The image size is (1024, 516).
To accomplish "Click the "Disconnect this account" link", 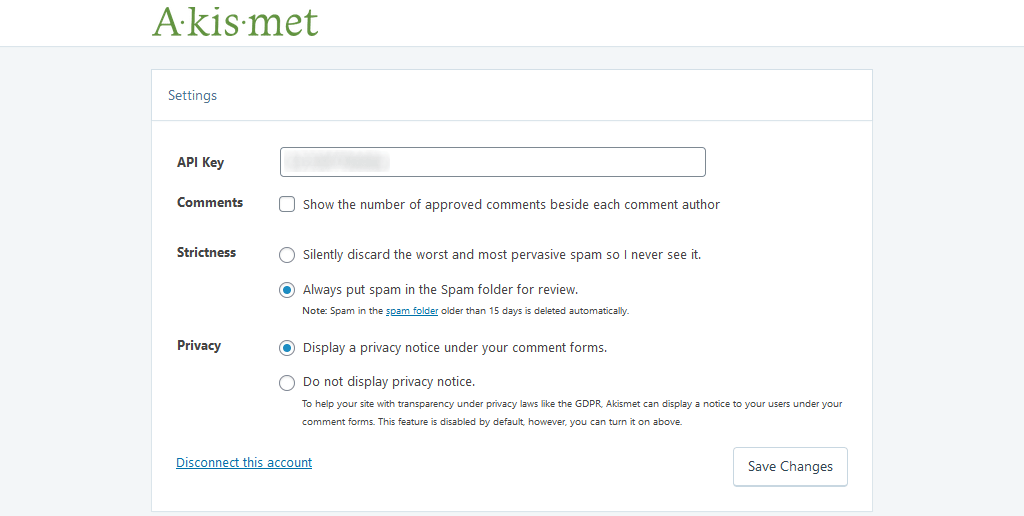I will tap(244, 463).
